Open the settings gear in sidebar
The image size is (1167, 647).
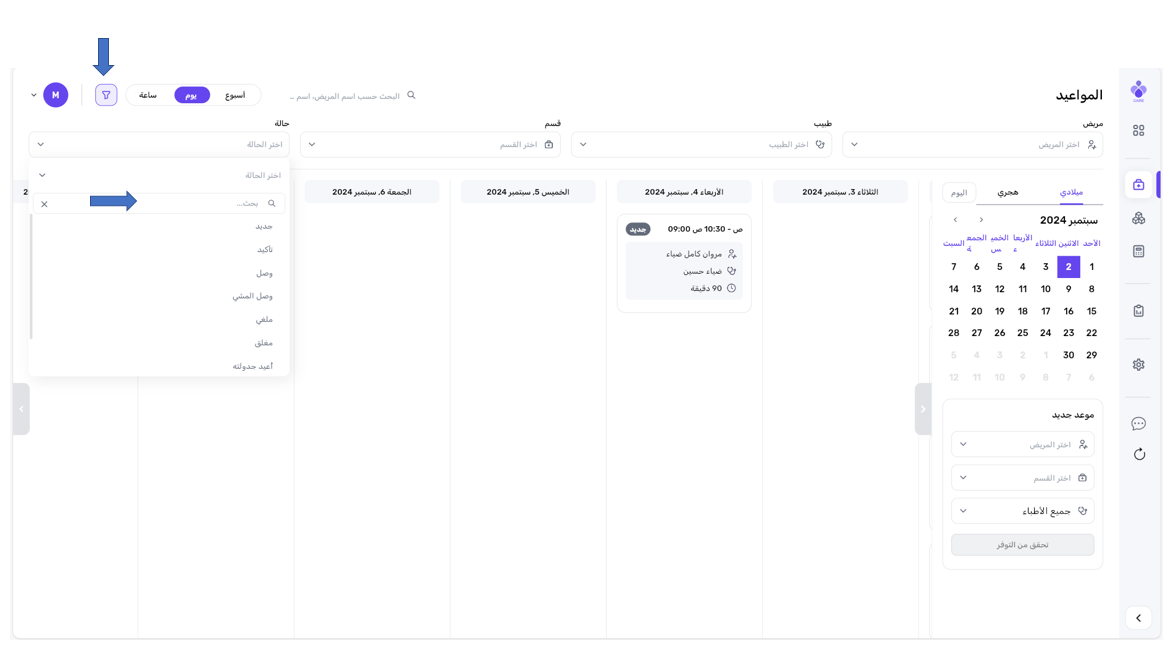click(x=1138, y=365)
